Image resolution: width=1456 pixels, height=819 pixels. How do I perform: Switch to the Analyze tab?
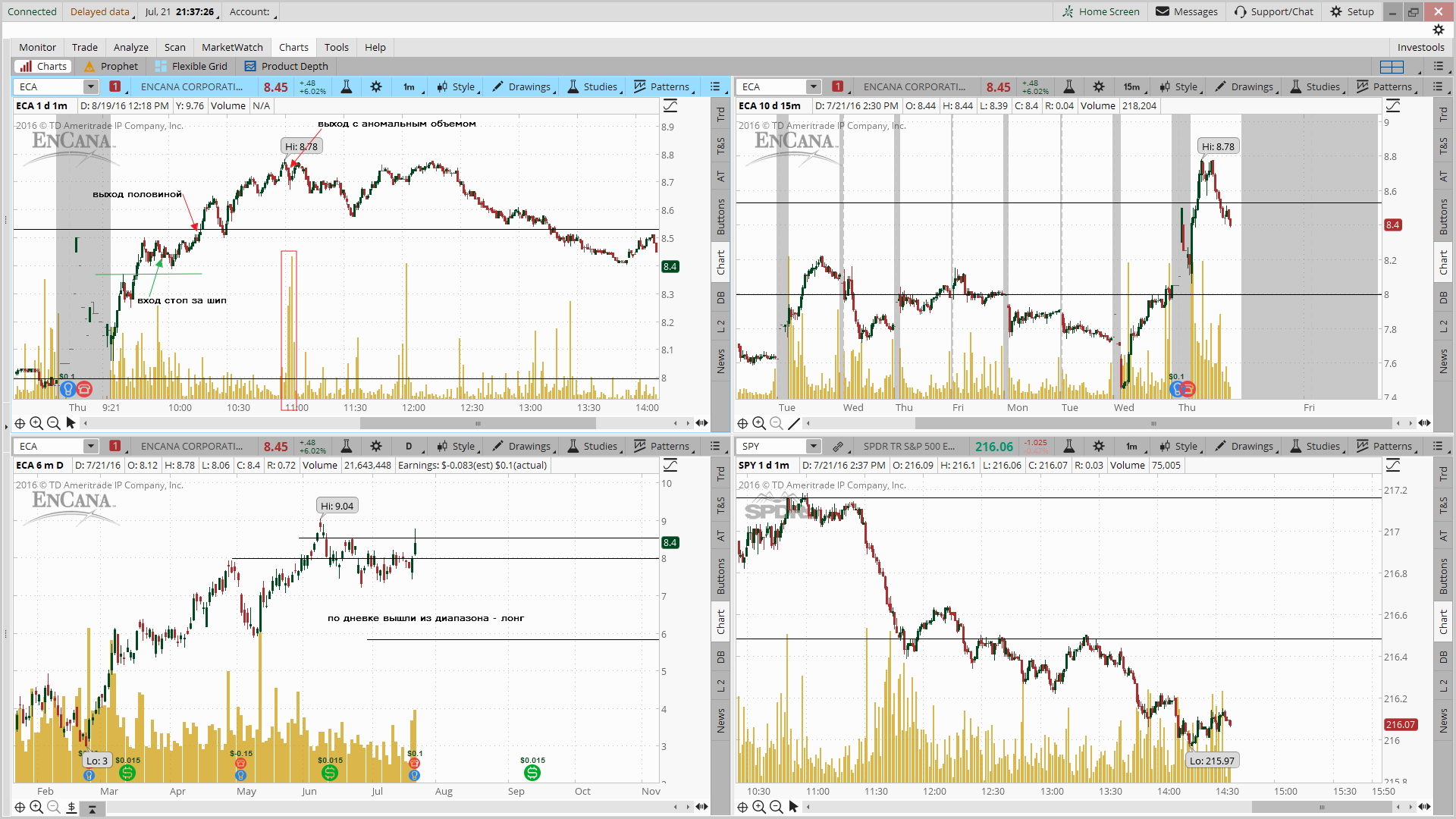tap(131, 47)
